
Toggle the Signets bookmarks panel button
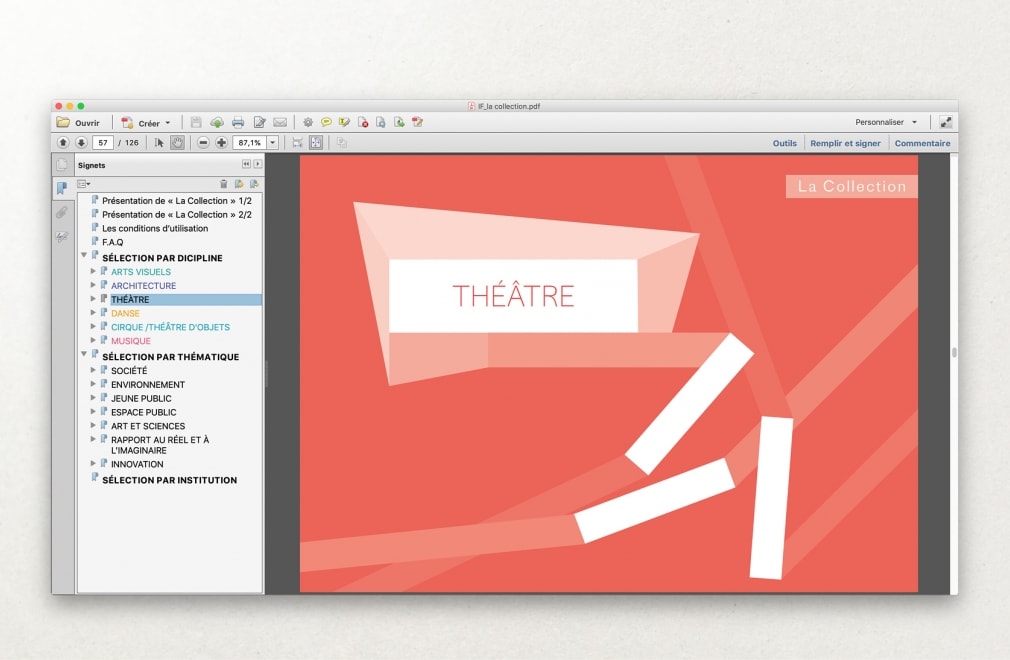[x=62, y=188]
